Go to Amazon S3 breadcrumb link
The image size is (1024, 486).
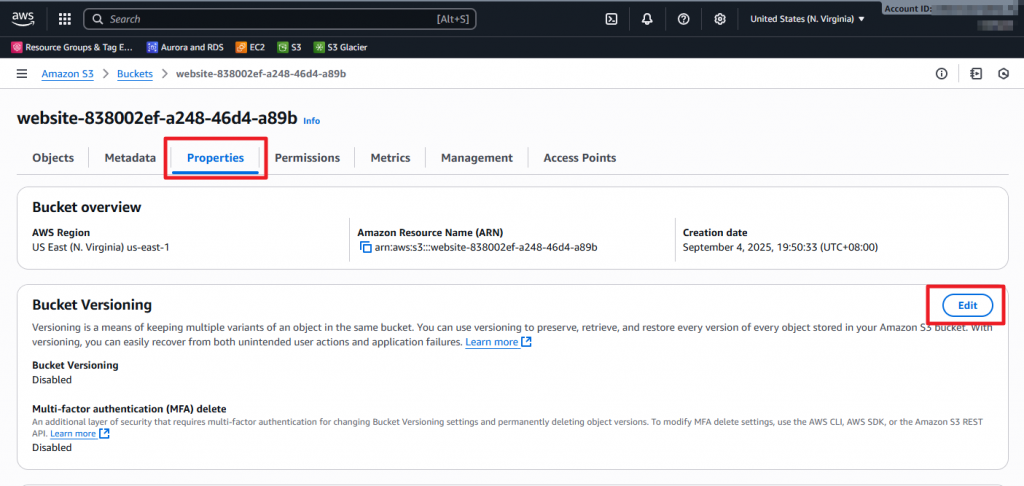(x=68, y=74)
